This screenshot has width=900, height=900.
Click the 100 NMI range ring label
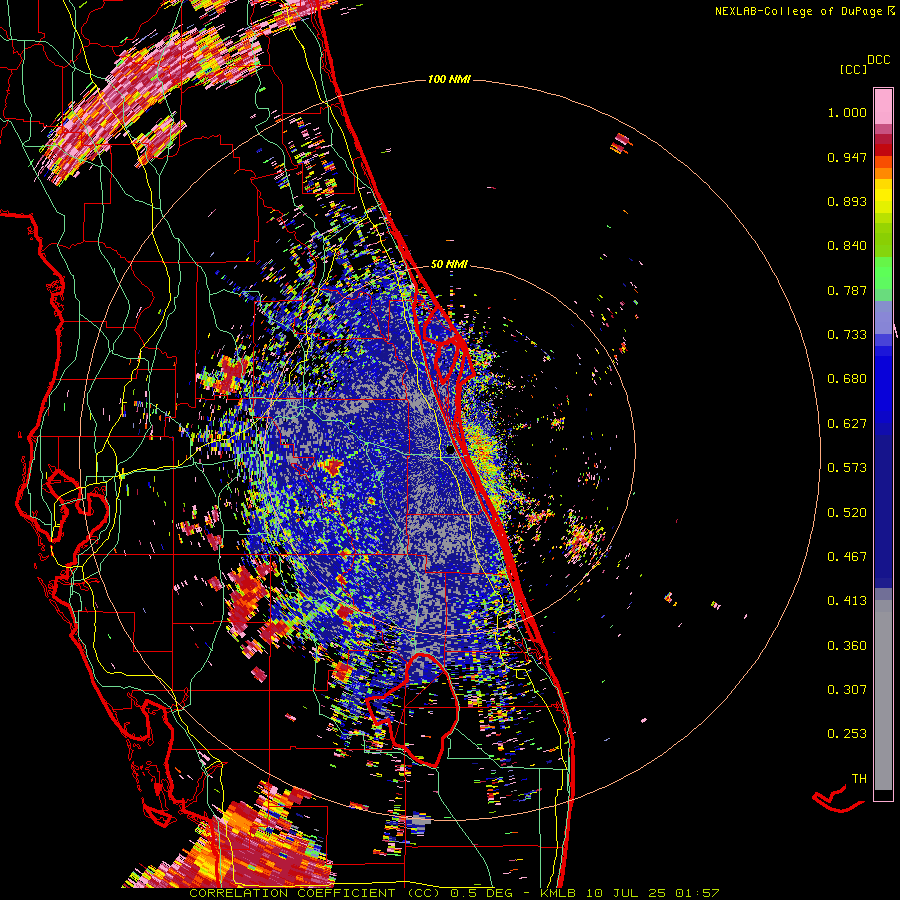(x=449, y=79)
